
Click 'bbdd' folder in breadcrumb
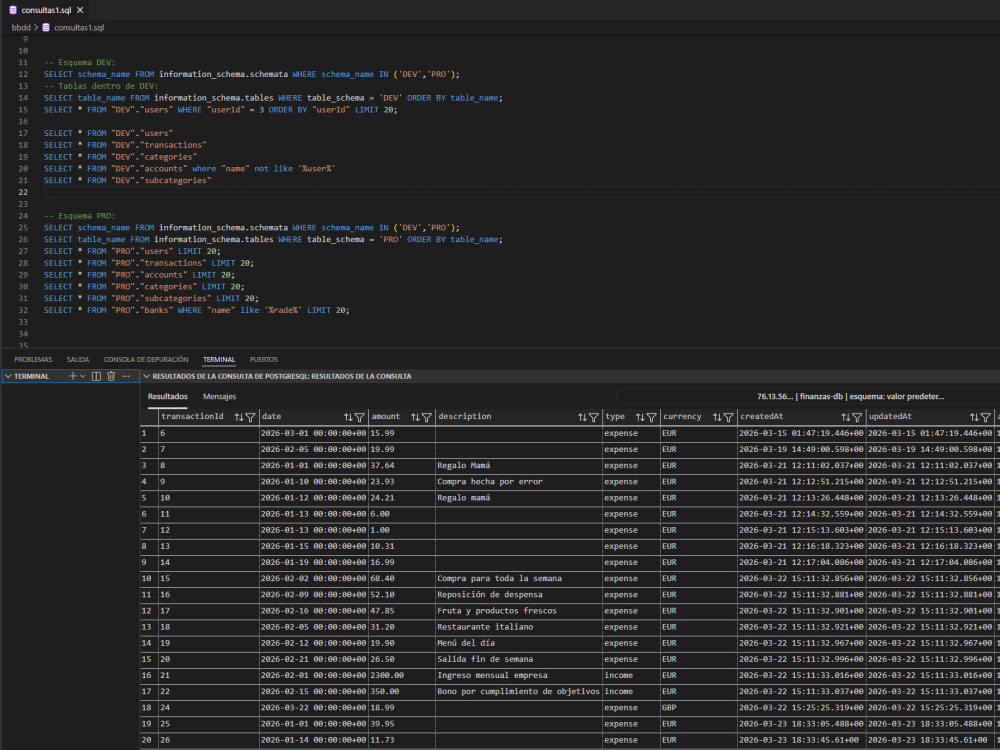coord(21,27)
